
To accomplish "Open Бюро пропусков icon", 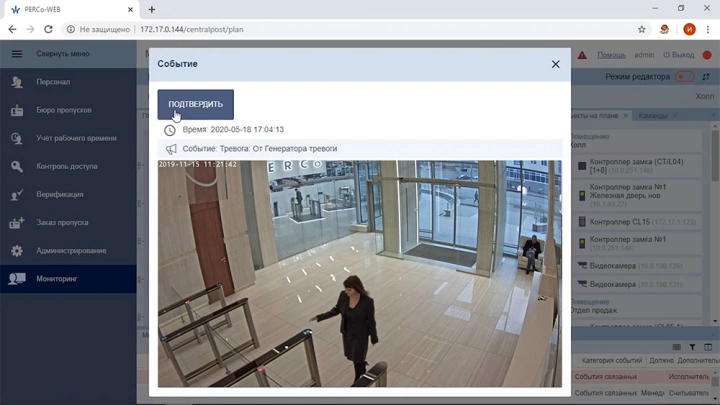I will pos(17,110).
